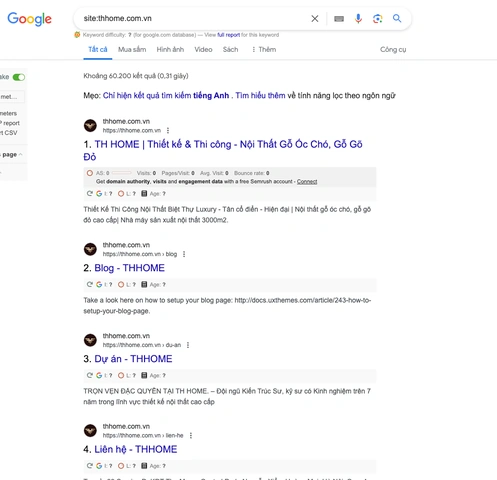The height and width of the screenshot is (480, 497).
Task: Click the magnifying glass search icon
Action: point(397,18)
